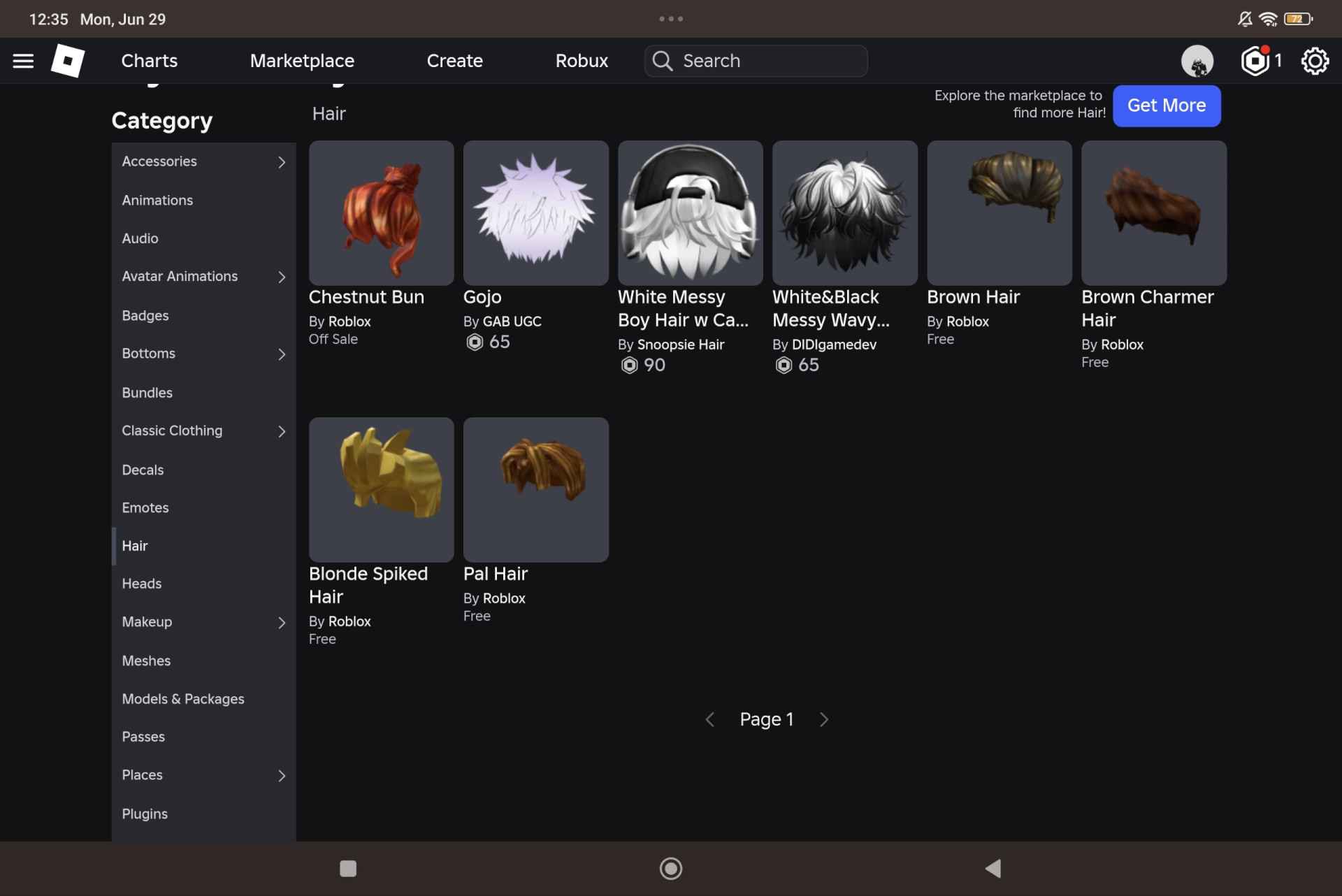
Task: Open the Blonde Spiked Hair thumbnail
Action: 382,489
